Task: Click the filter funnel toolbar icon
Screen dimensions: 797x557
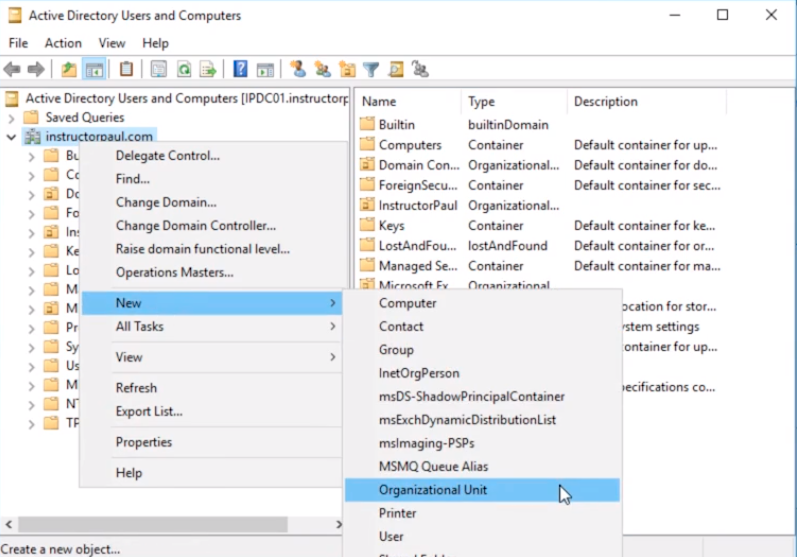Action: pyautogui.click(x=371, y=69)
